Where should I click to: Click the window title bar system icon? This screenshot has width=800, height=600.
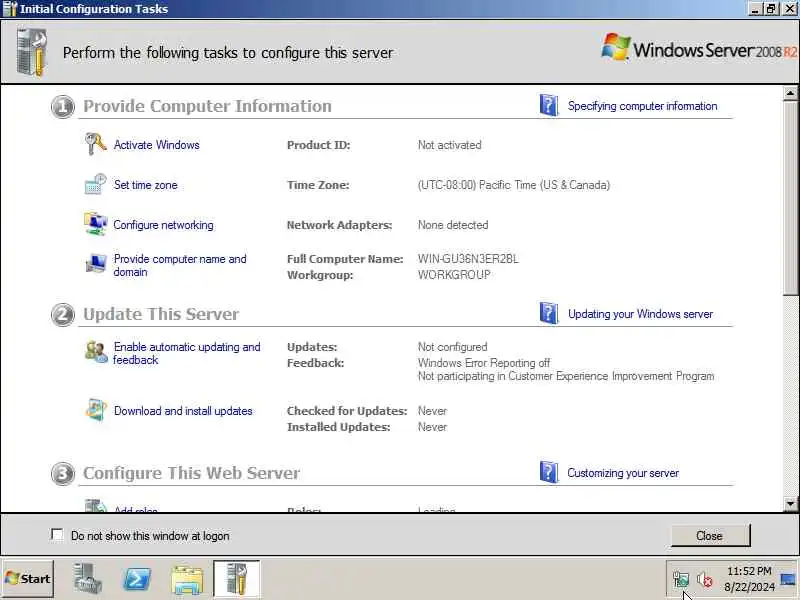tap(9, 9)
